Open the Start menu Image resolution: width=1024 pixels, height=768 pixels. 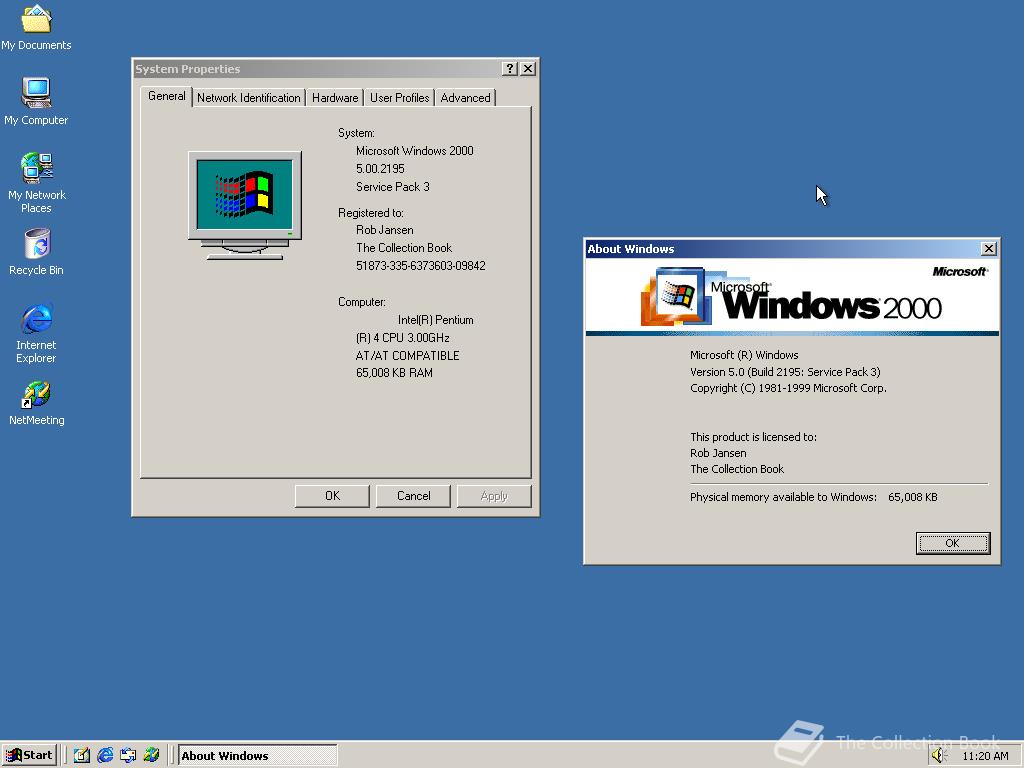(29, 755)
